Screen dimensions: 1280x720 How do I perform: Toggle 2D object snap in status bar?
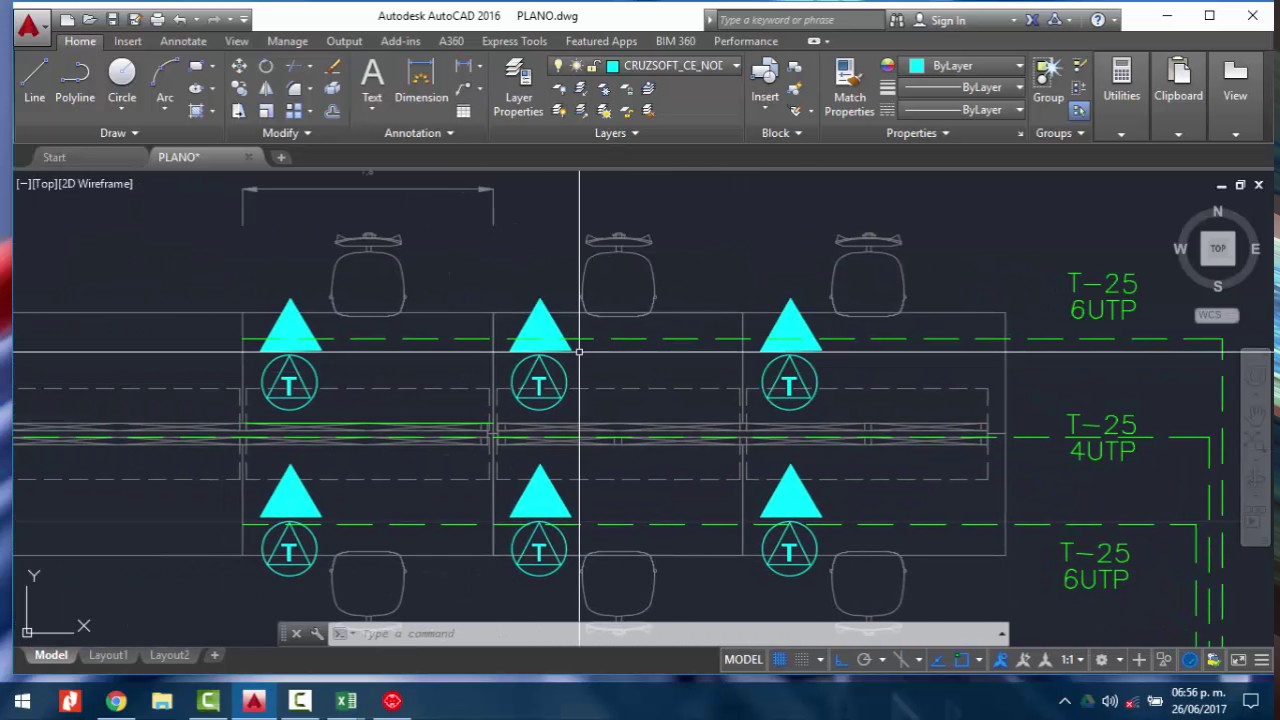point(961,659)
